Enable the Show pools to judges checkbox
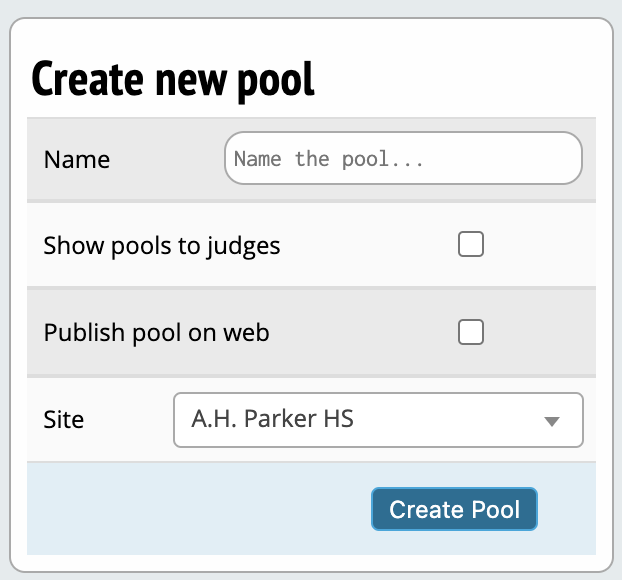 [471, 244]
